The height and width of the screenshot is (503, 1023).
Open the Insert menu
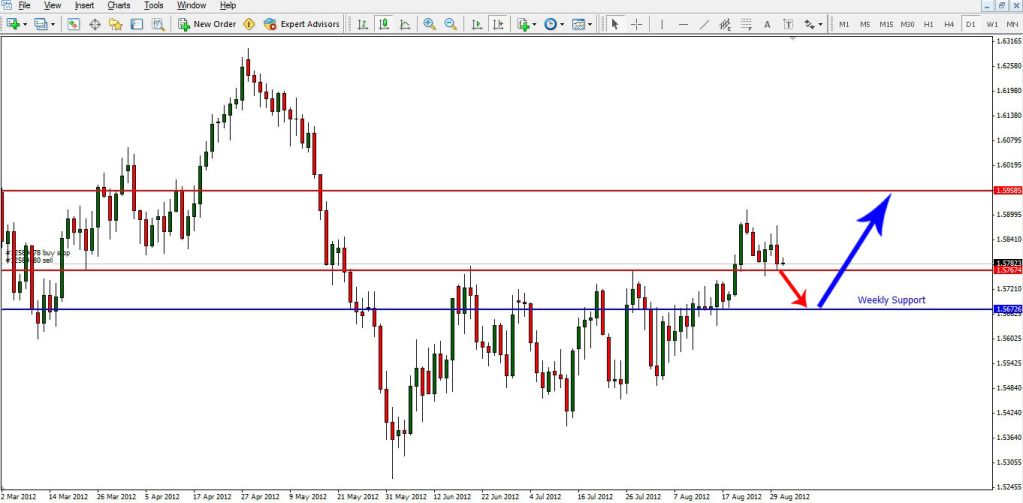pyautogui.click(x=84, y=5)
